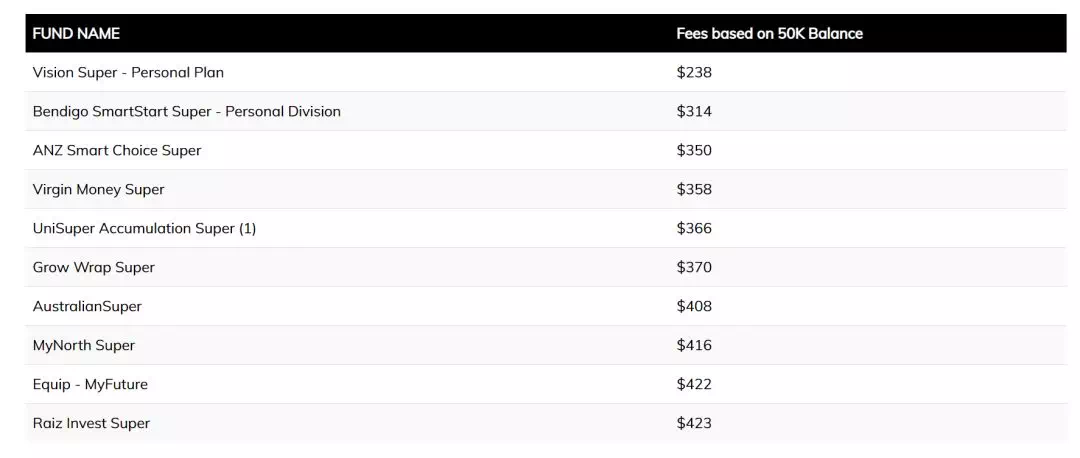Screen dimensions: 1080x458
Task: Click the FUND NAME column header
Action: coord(76,33)
